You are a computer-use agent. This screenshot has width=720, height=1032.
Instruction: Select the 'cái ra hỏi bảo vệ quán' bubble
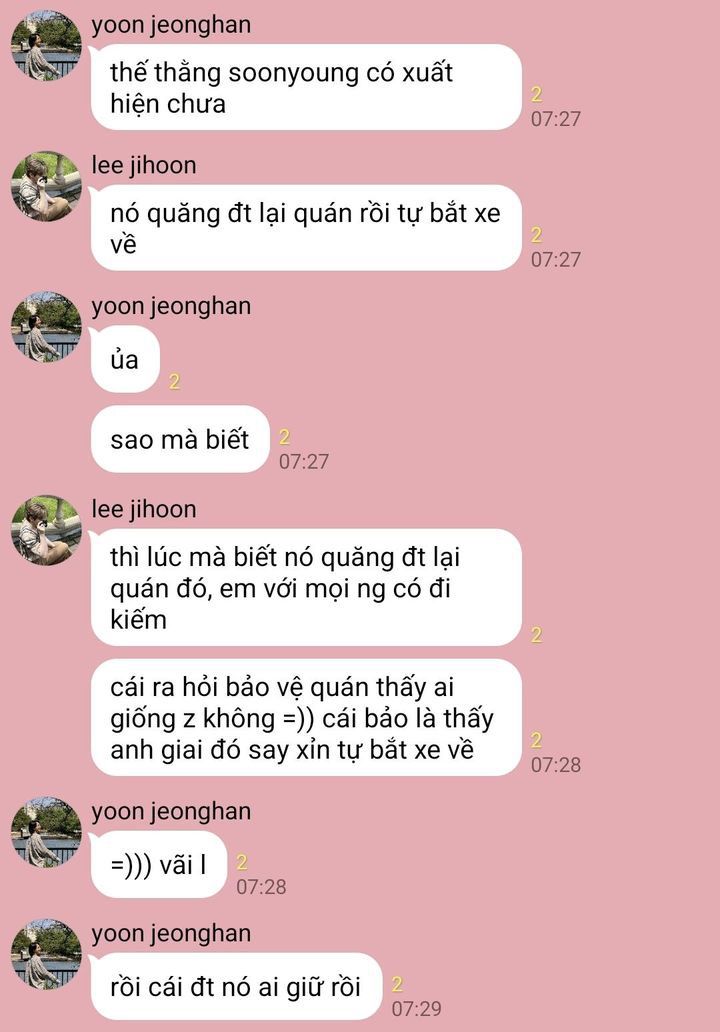coord(306,717)
